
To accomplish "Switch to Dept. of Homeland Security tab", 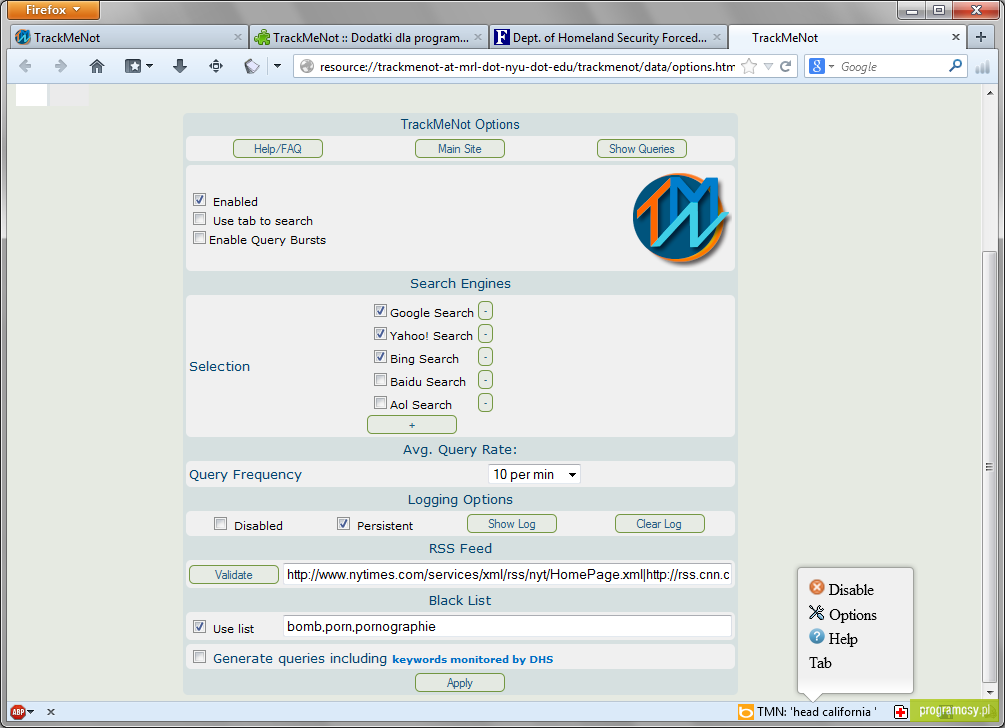I will (608, 37).
